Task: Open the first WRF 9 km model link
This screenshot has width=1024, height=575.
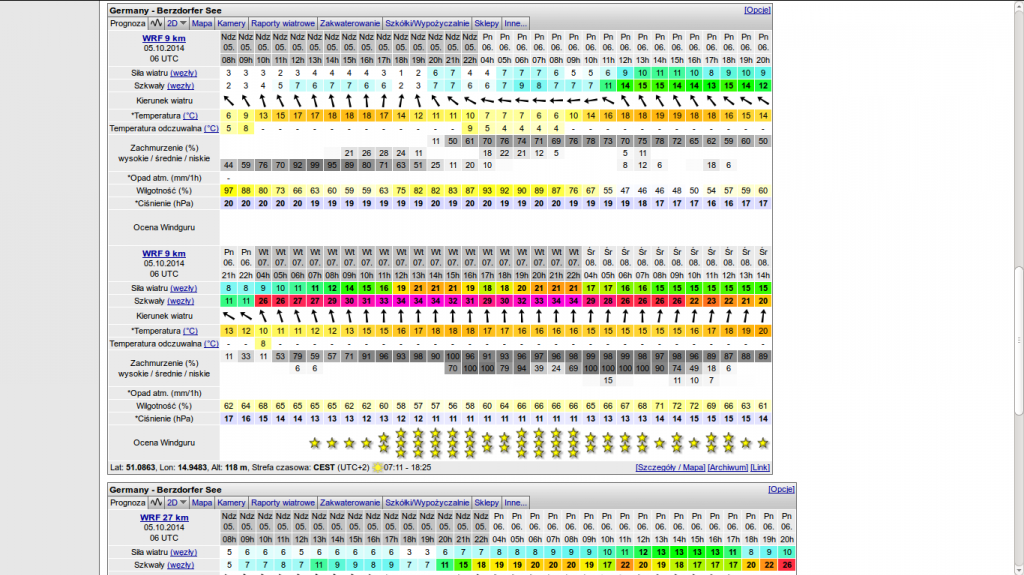Action: click(x=164, y=38)
